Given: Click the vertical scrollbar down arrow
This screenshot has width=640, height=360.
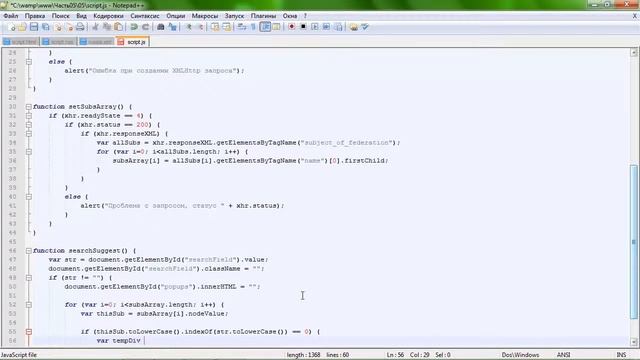Looking at the screenshot, I should tap(634, 342).
